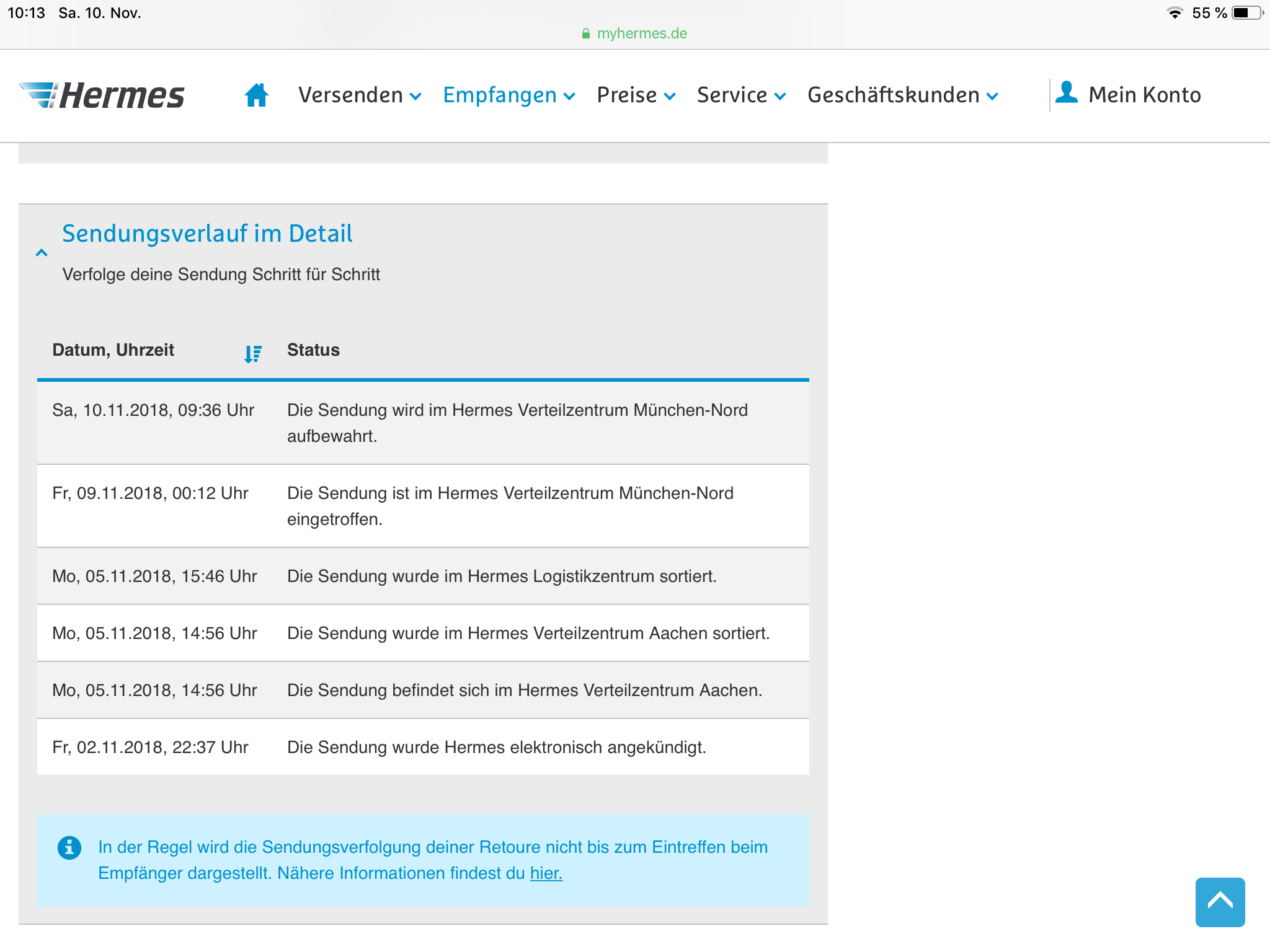Screen dimensions: 1270x952
Task: Open the Mein Konto link
Action: pos(1144,95)
